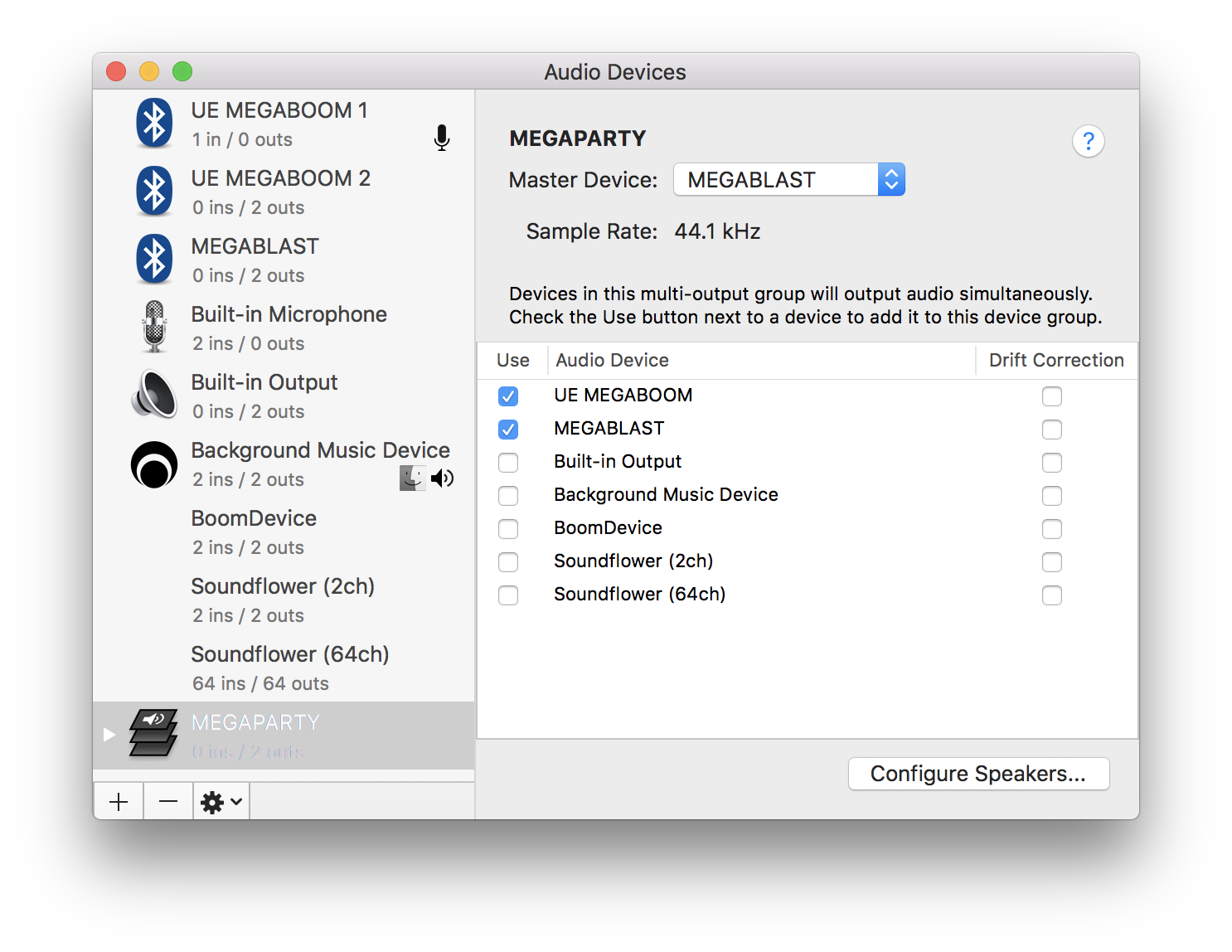Remove selected device with minus button
1232x952 pixels.
(x=168, y=802)
